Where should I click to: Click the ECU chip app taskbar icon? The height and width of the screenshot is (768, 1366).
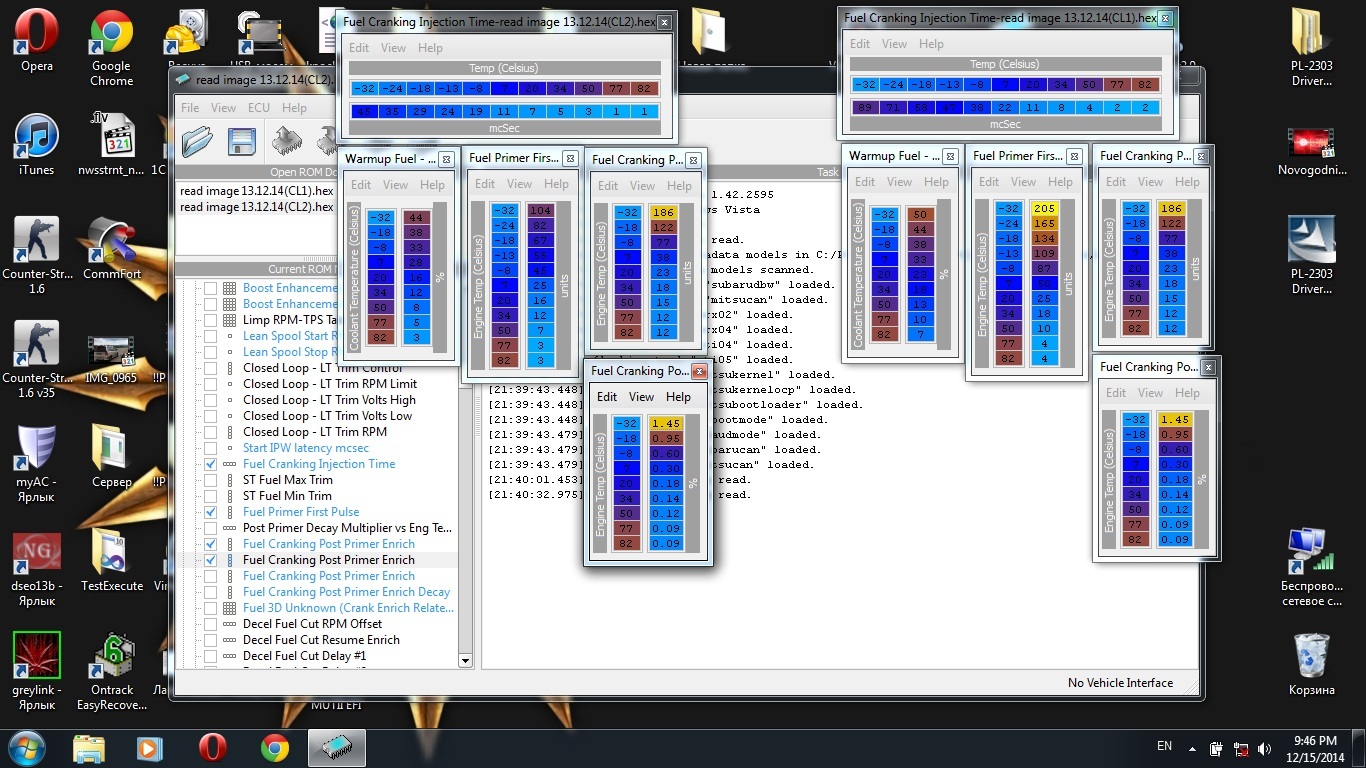(336, 748)
